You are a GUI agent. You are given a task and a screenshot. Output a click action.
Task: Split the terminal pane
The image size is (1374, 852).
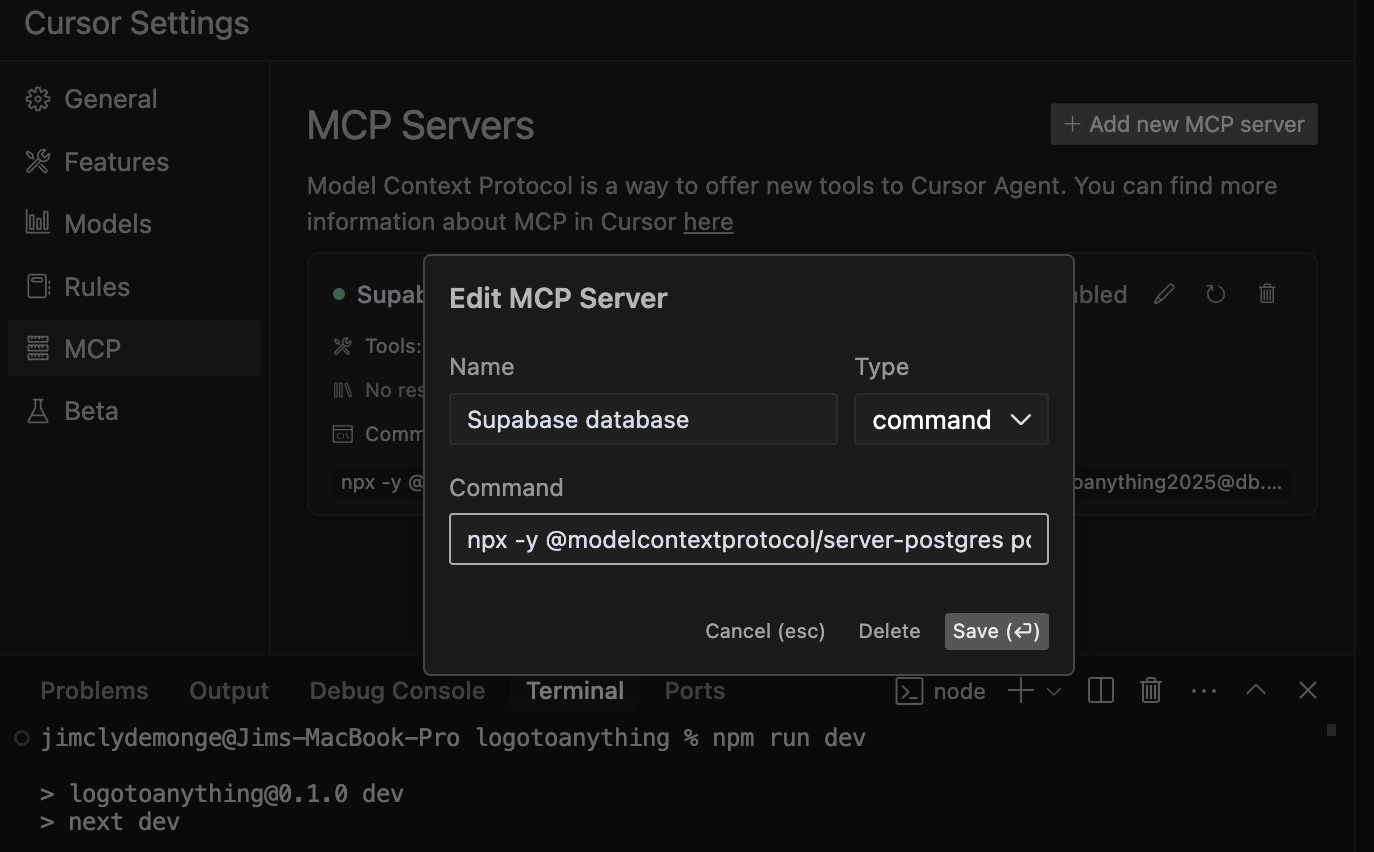1100,690
